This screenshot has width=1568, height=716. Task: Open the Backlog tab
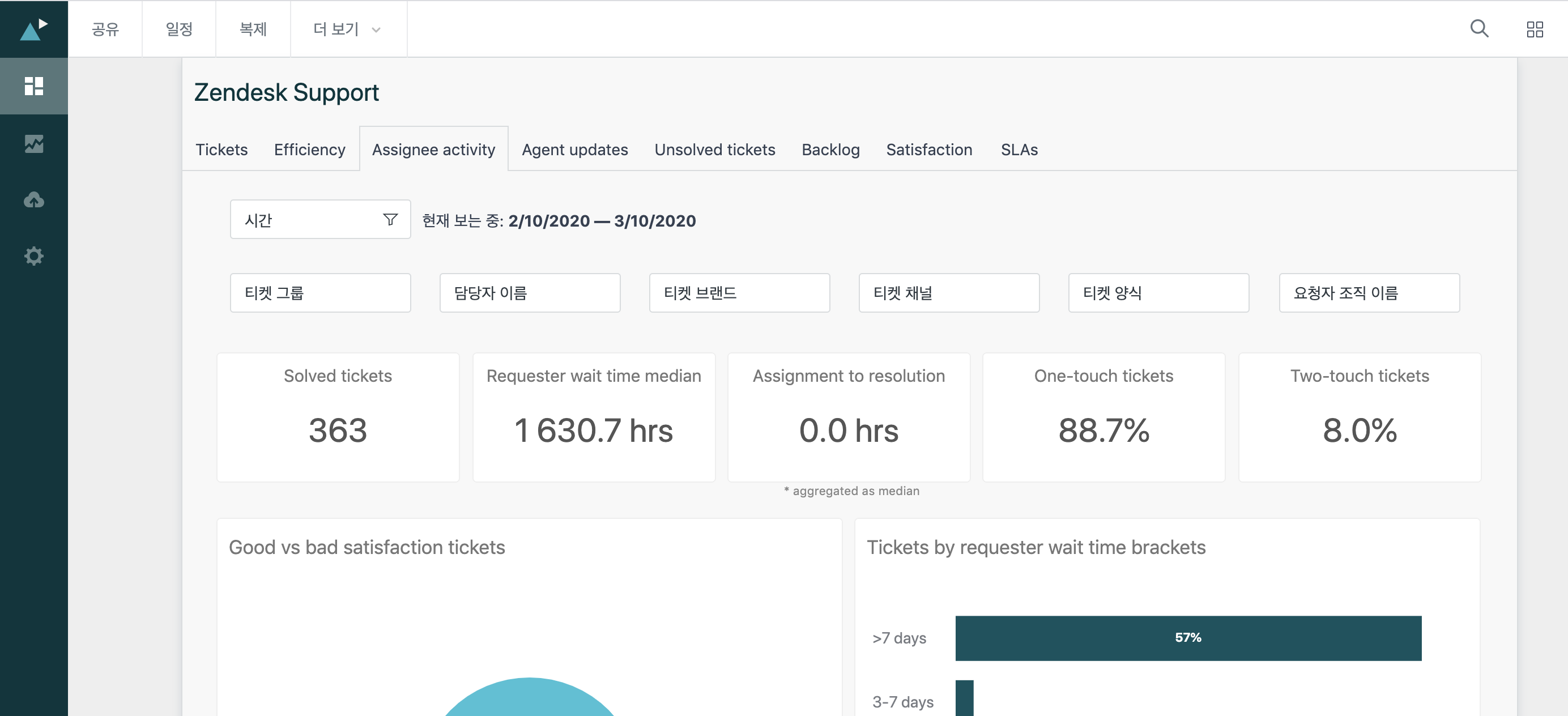[x=830, y=150]
